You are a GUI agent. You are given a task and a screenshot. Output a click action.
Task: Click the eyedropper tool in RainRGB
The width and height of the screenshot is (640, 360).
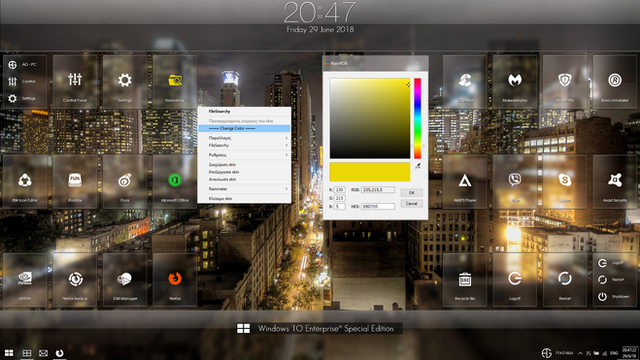tap(418, 166)
